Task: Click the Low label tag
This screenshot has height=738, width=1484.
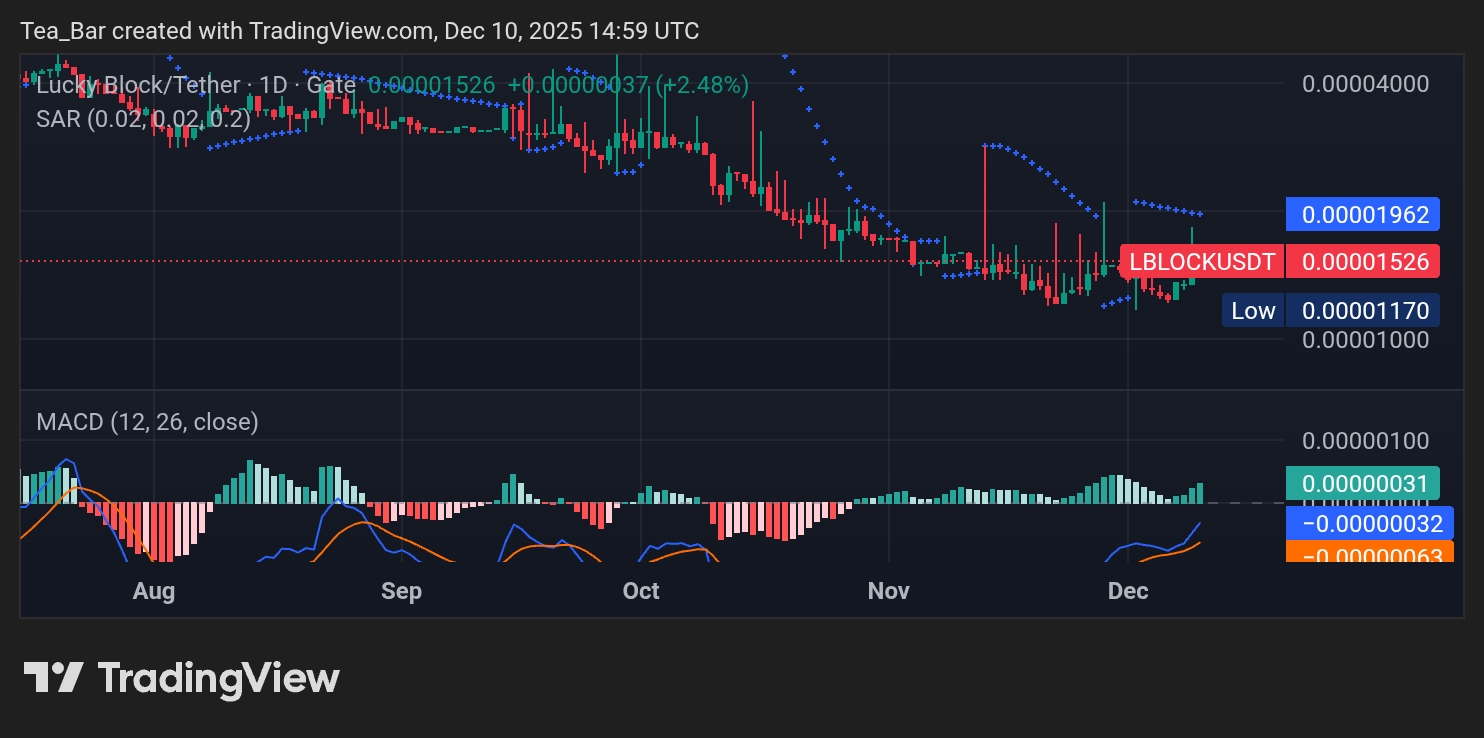Action: (1252, 310)
